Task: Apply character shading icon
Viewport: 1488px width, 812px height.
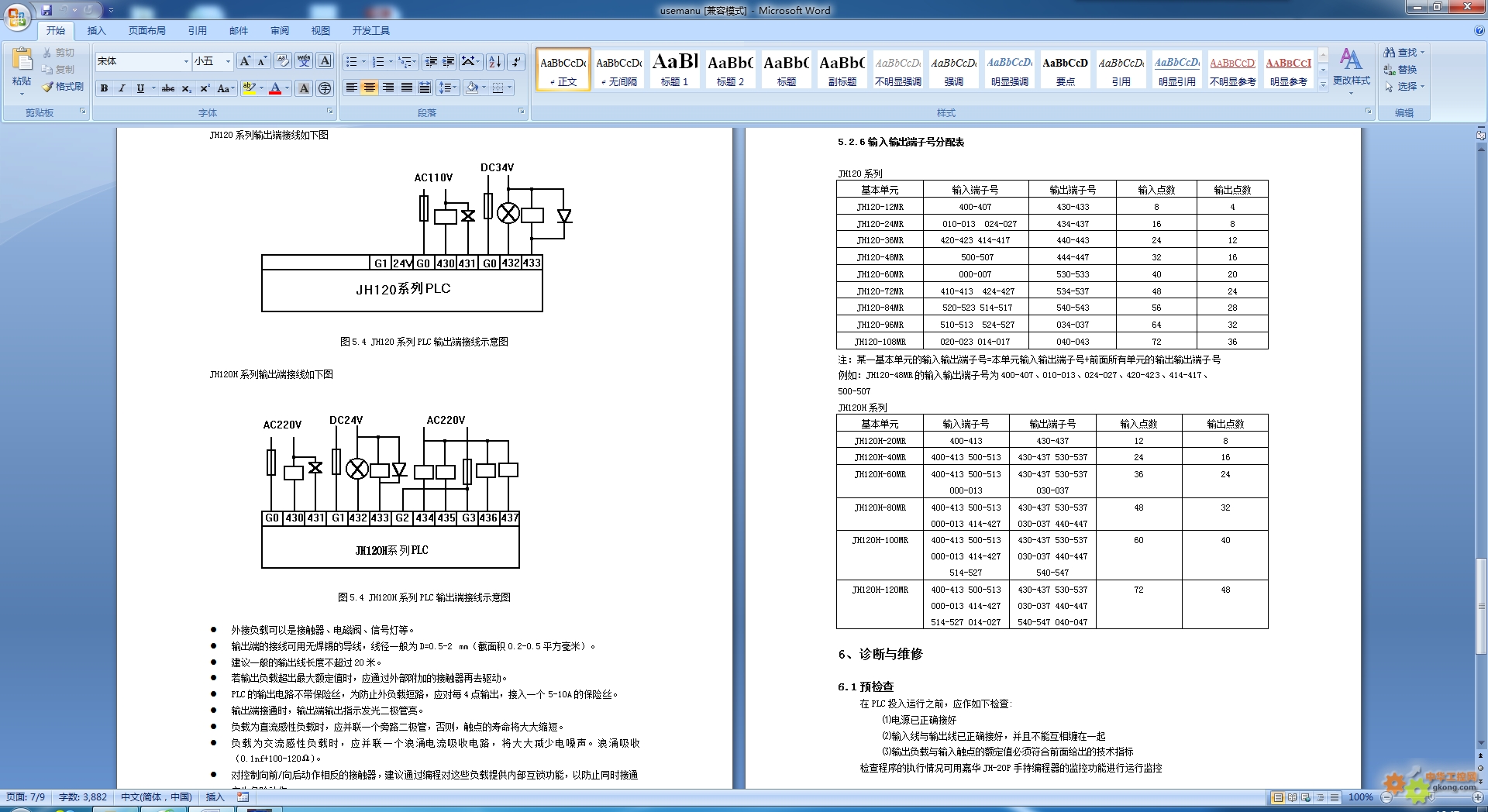Action: click(304, 88)
